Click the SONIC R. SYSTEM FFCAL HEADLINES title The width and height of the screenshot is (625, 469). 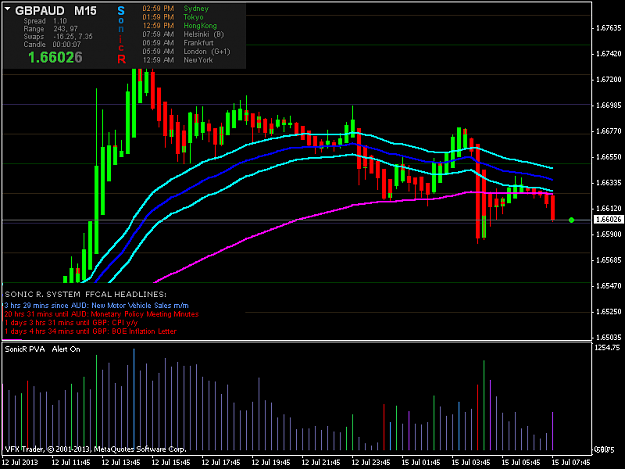[86, 294]
